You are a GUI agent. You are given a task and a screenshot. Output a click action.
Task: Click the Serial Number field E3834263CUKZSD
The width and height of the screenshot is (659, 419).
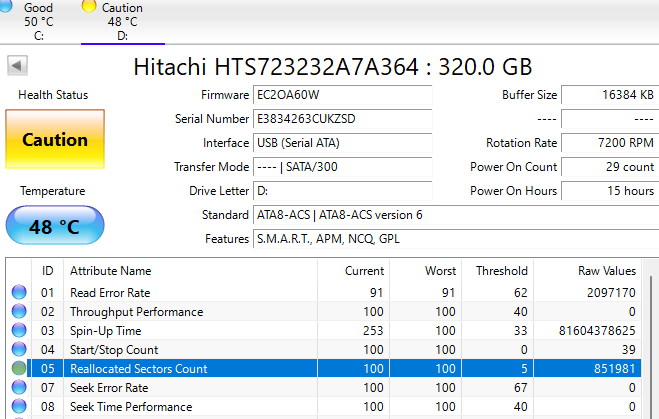[x=343, y=119]
